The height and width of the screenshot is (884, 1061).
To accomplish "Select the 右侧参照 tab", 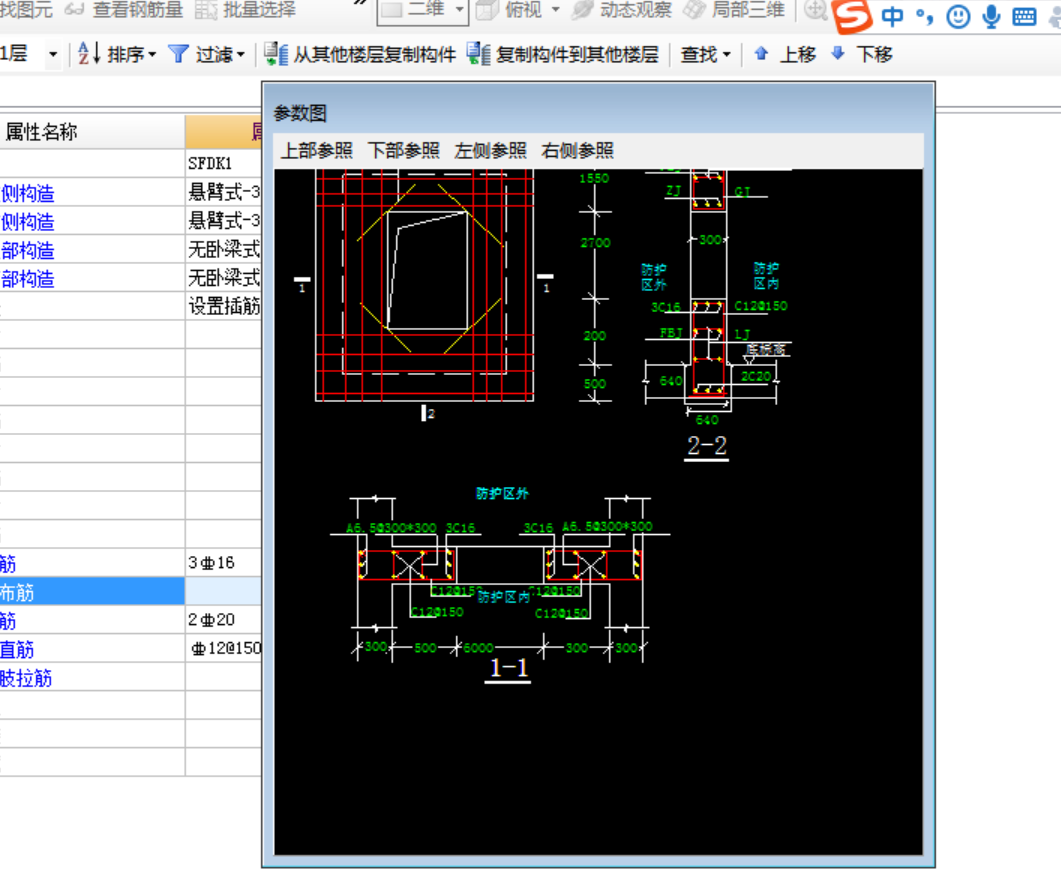I will pos(577,150).
